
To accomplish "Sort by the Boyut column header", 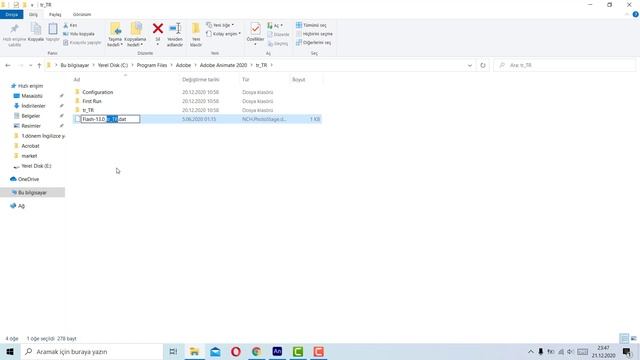I will pyautogui.click(x=299, y=80).
